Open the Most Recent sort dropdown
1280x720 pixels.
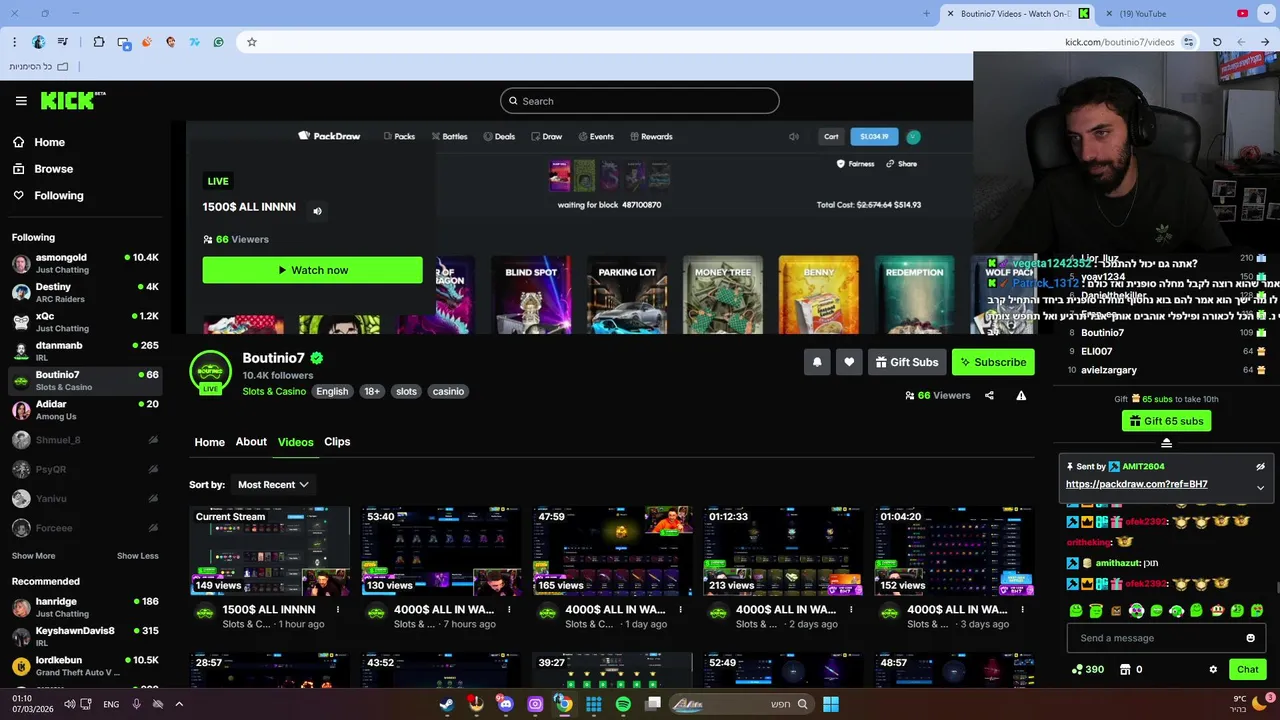click(x=272, y=485)
